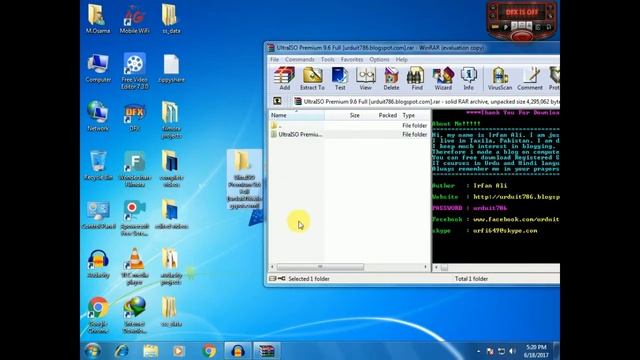Select the UltraISO Premiu... folder row
Screen dimensions: 640x360
pyautogui.click(x=349, y=134)
